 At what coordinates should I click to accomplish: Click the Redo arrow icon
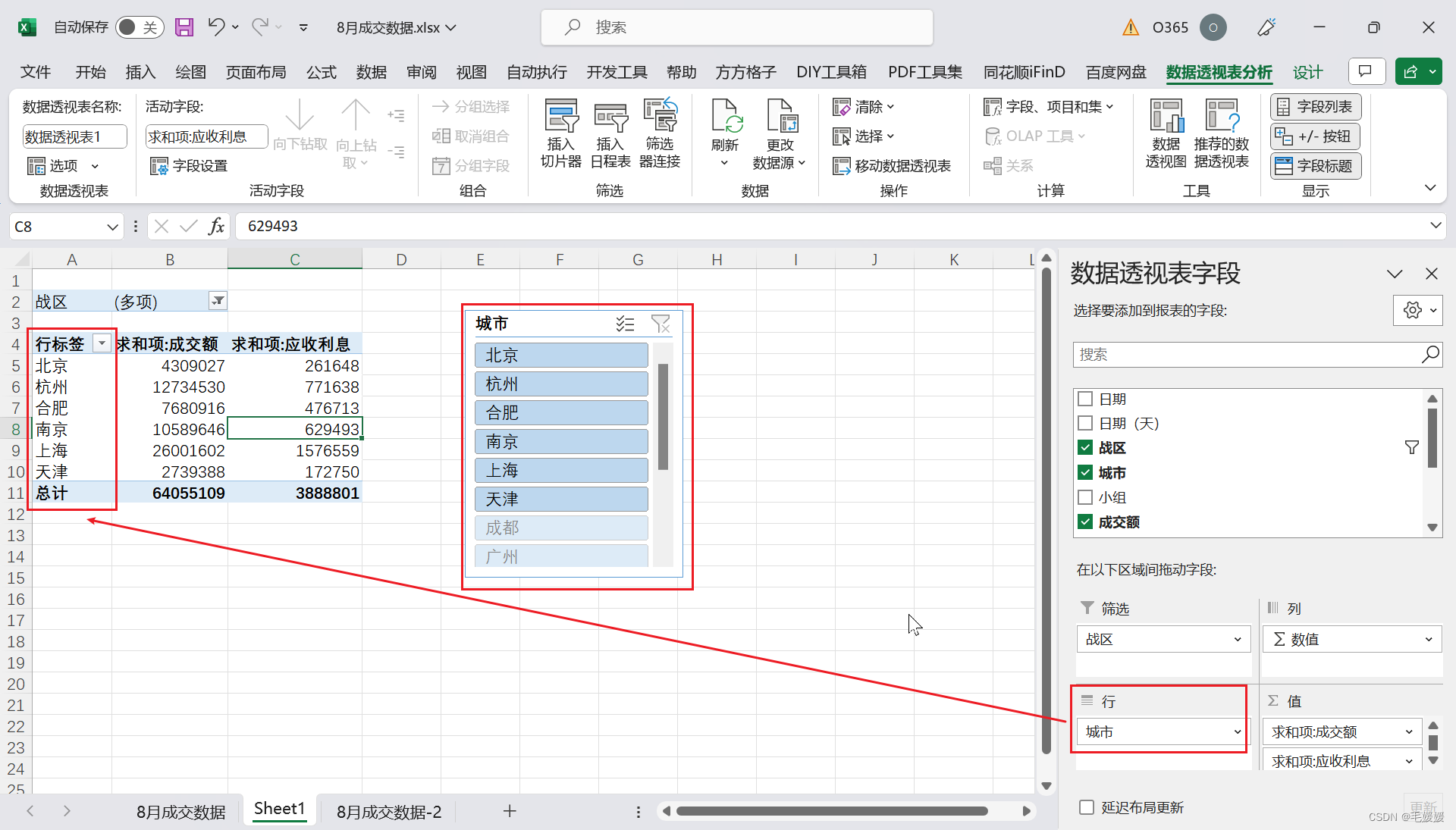(260, 27)
